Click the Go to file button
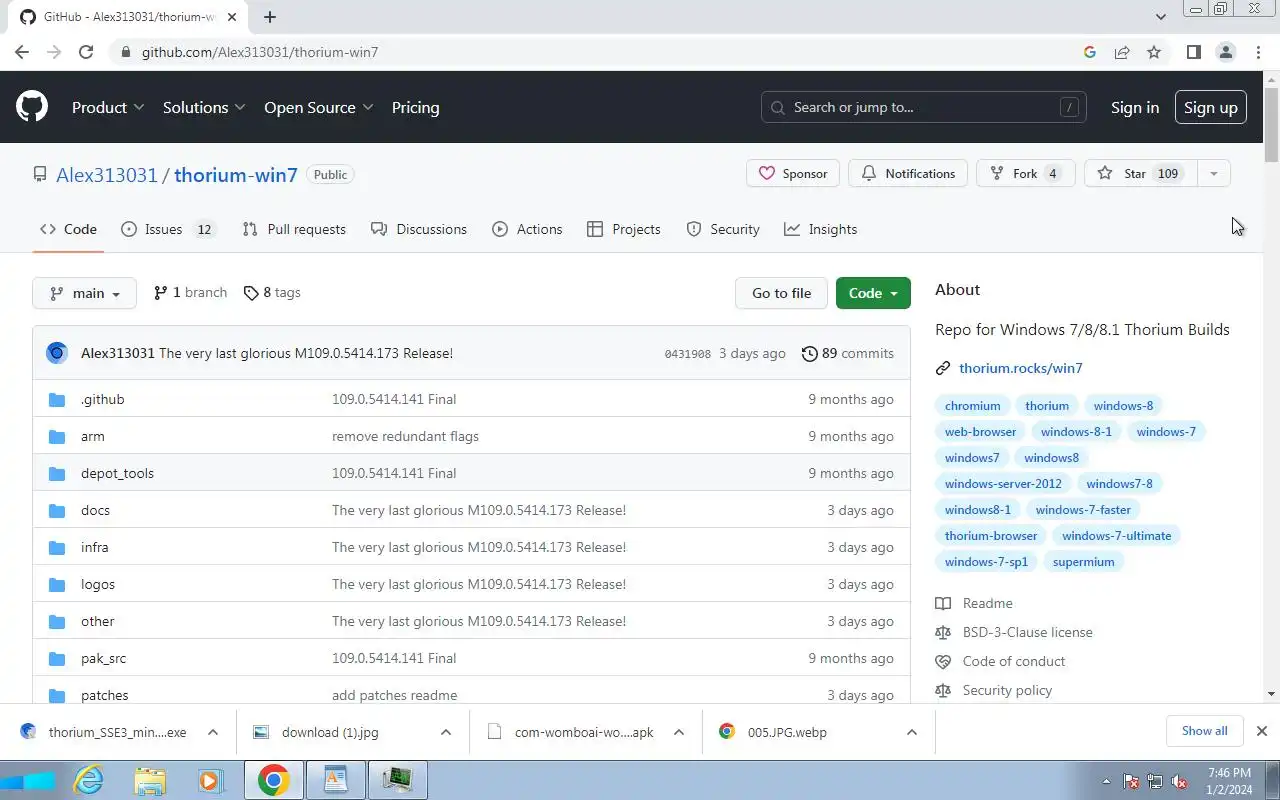The height and width of the screenshot is (800, 1280). pos(782,293)
